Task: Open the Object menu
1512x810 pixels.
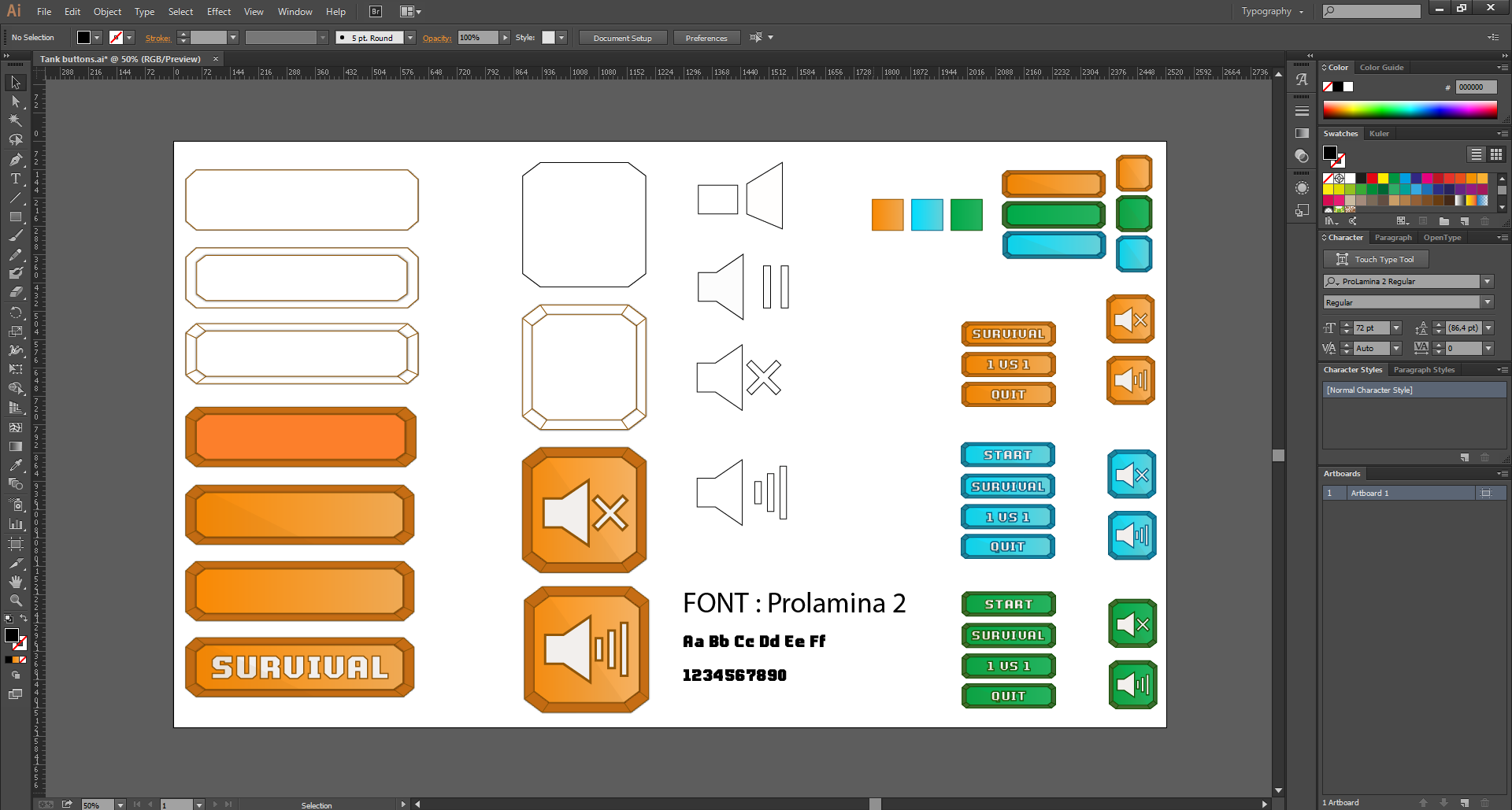Action: 108,11
